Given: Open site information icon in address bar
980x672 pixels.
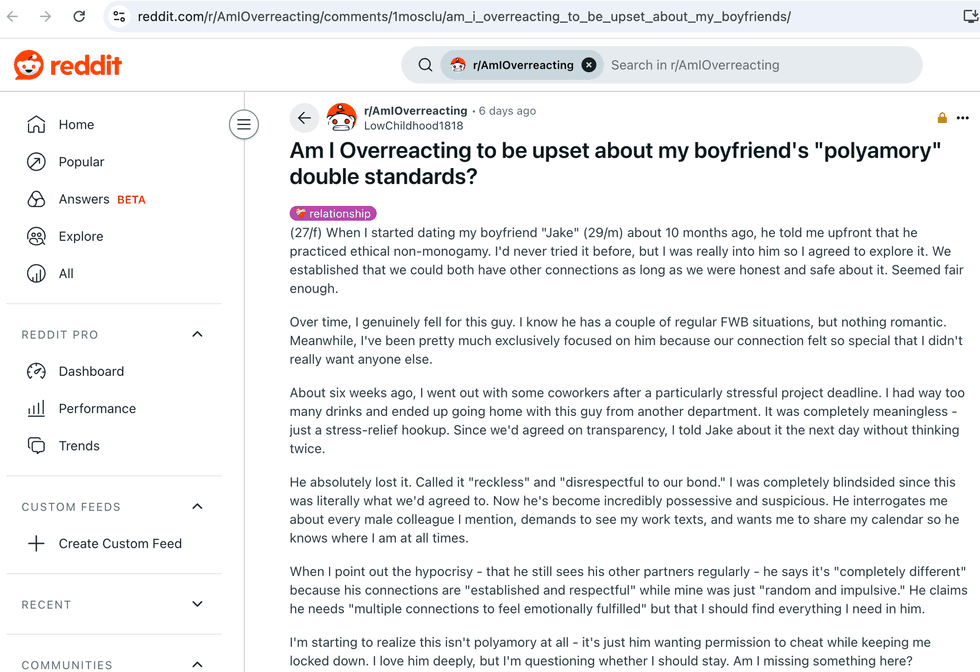Looking at the screenshot, I should tap(119, 16).
